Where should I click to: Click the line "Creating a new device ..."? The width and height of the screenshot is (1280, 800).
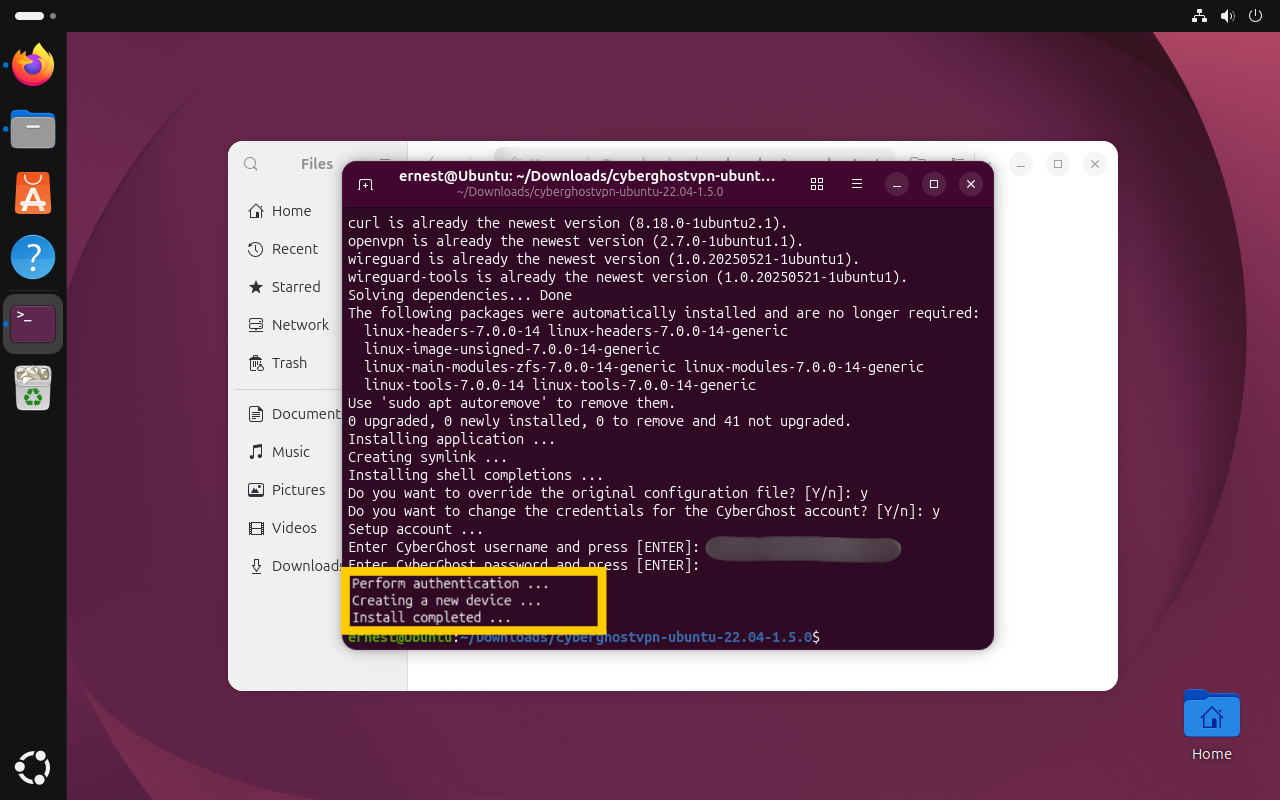click(x=446, y=601)
